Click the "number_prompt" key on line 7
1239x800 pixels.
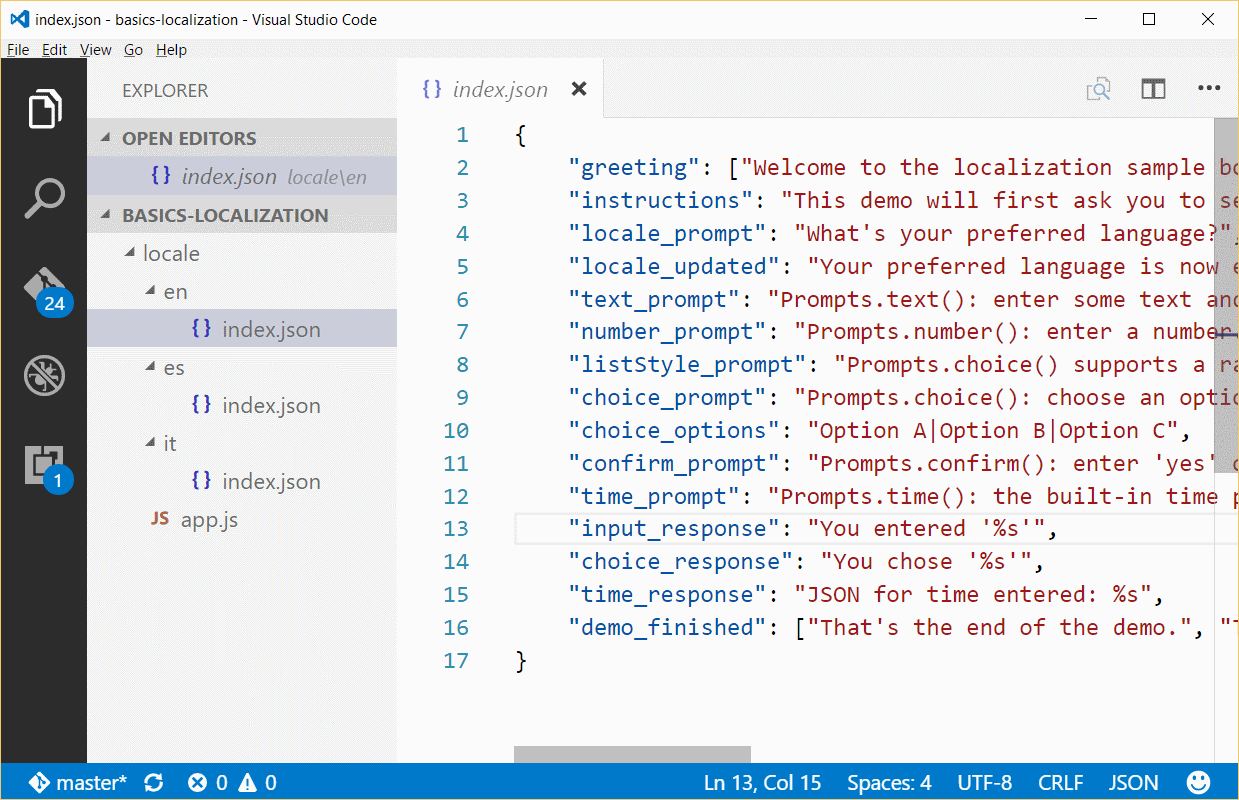(x=668, y=332)
